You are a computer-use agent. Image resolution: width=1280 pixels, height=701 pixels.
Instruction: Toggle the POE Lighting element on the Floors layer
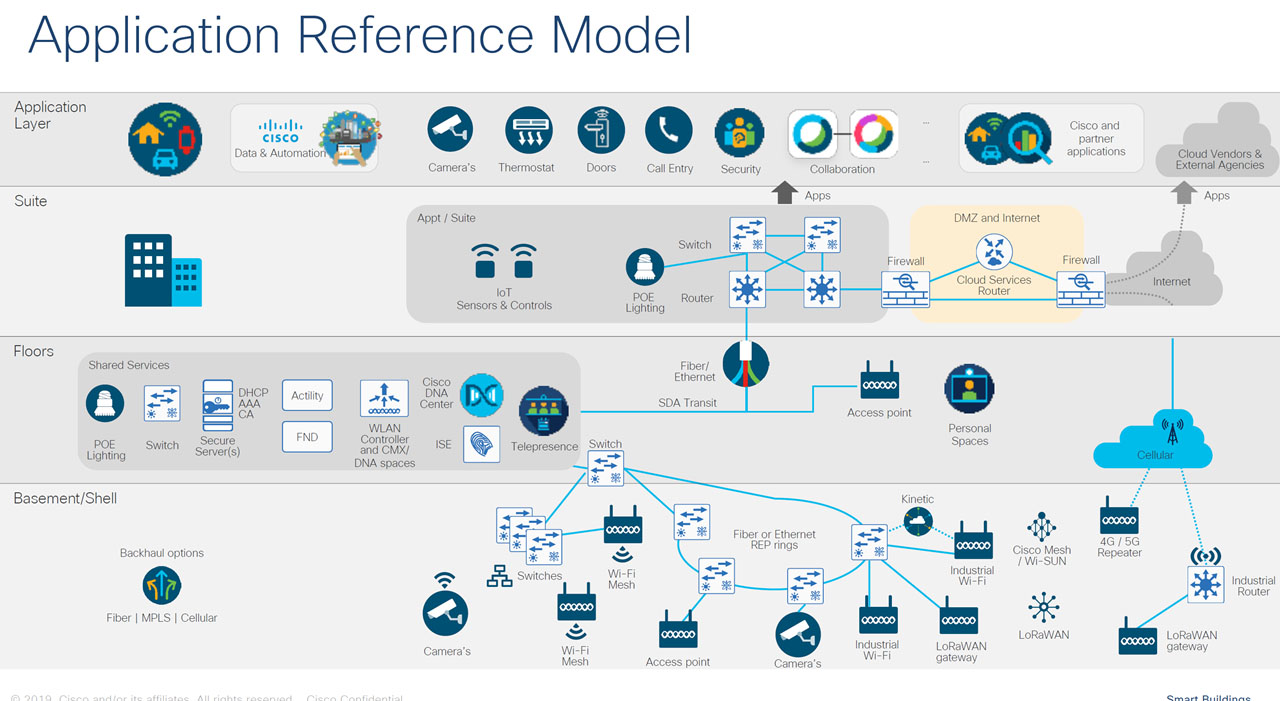pyautogui.click(x=105, y=403)
